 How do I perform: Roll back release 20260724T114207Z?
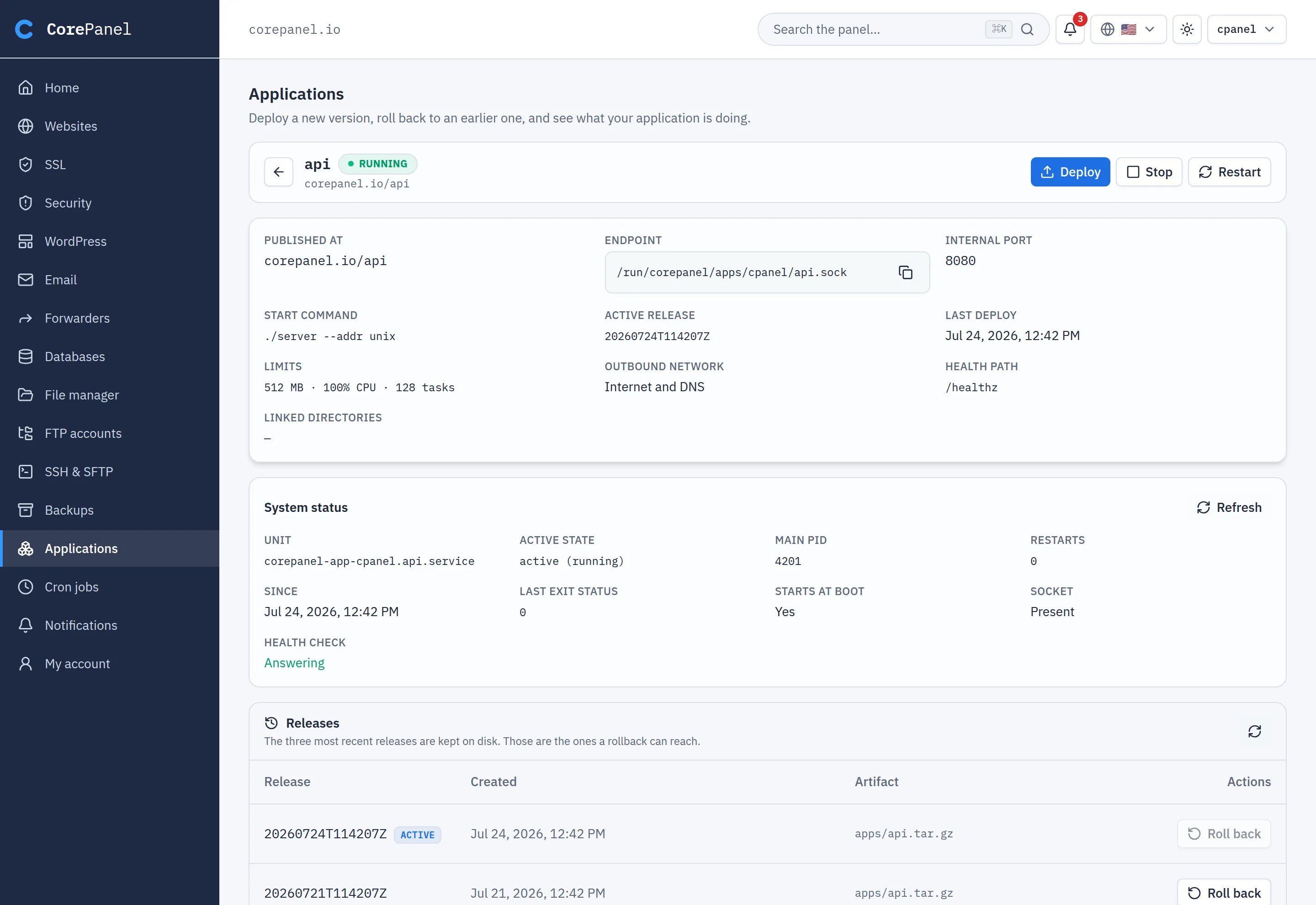[x=1224, y=834]
